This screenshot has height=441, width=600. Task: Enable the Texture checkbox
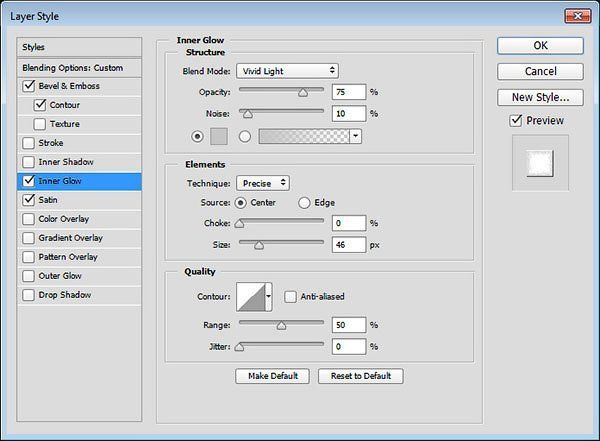pos(40,124)
